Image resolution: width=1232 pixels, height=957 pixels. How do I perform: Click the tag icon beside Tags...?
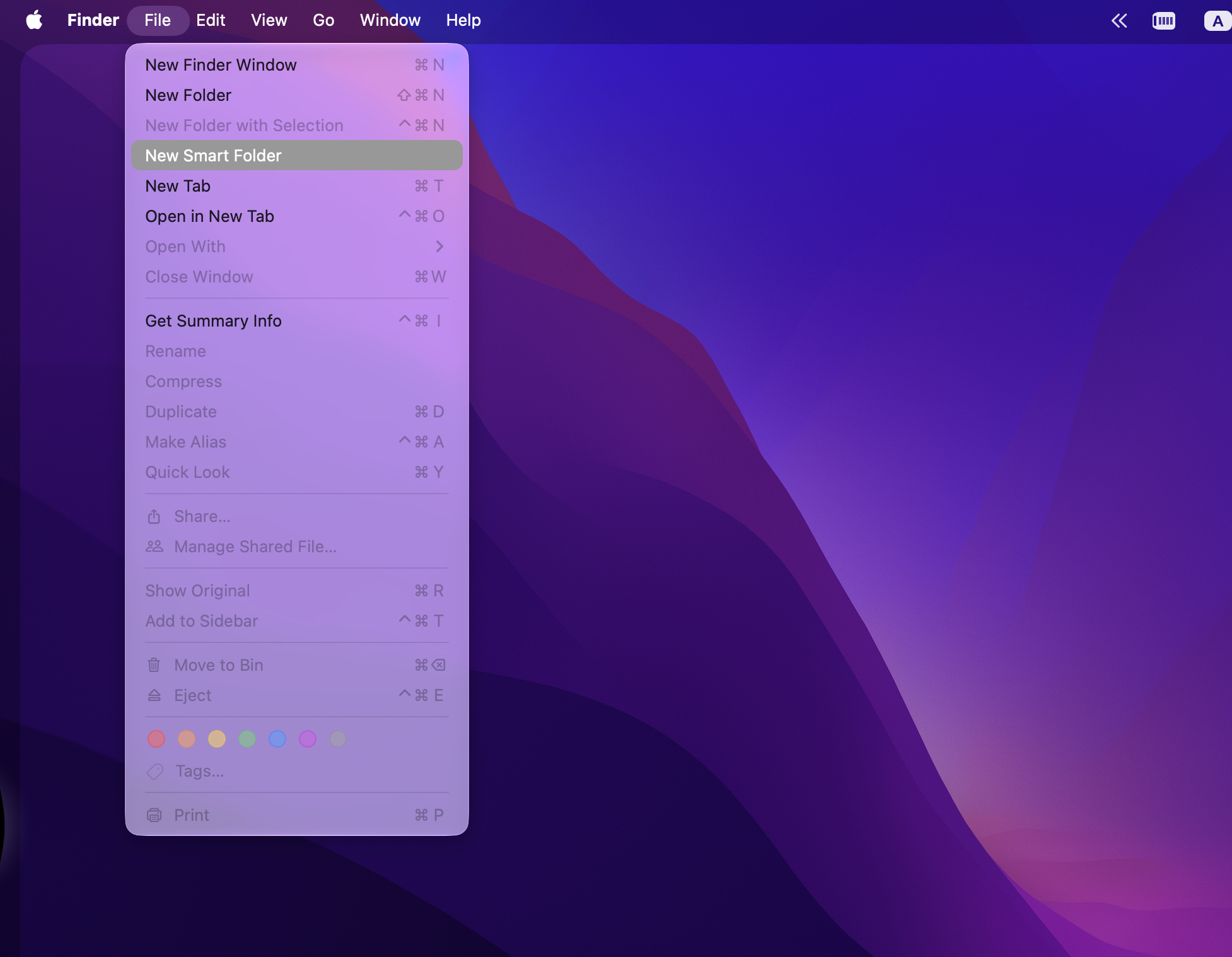coord(154,772)
